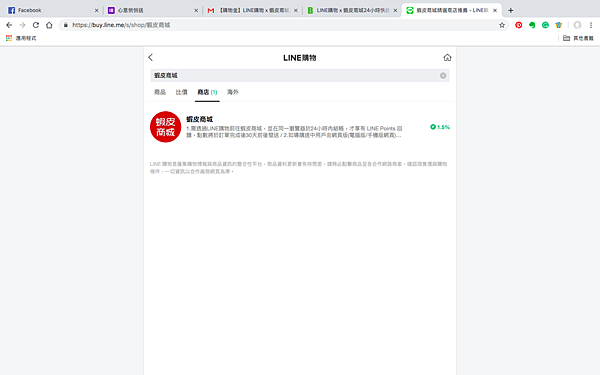
Task: View site info via lock icon
Action: click(x=66, y=25)
